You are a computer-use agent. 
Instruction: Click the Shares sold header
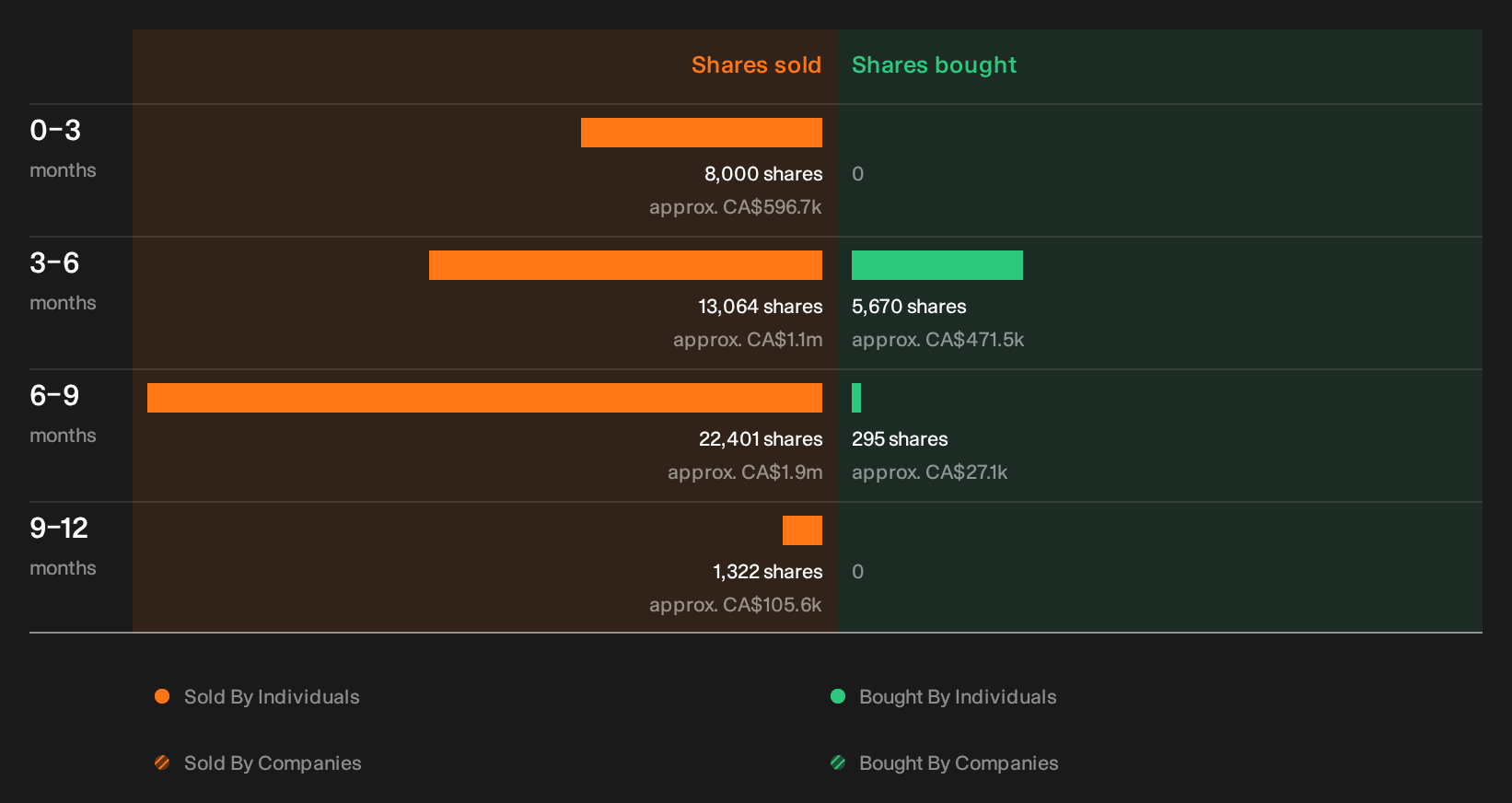(756, 65)
